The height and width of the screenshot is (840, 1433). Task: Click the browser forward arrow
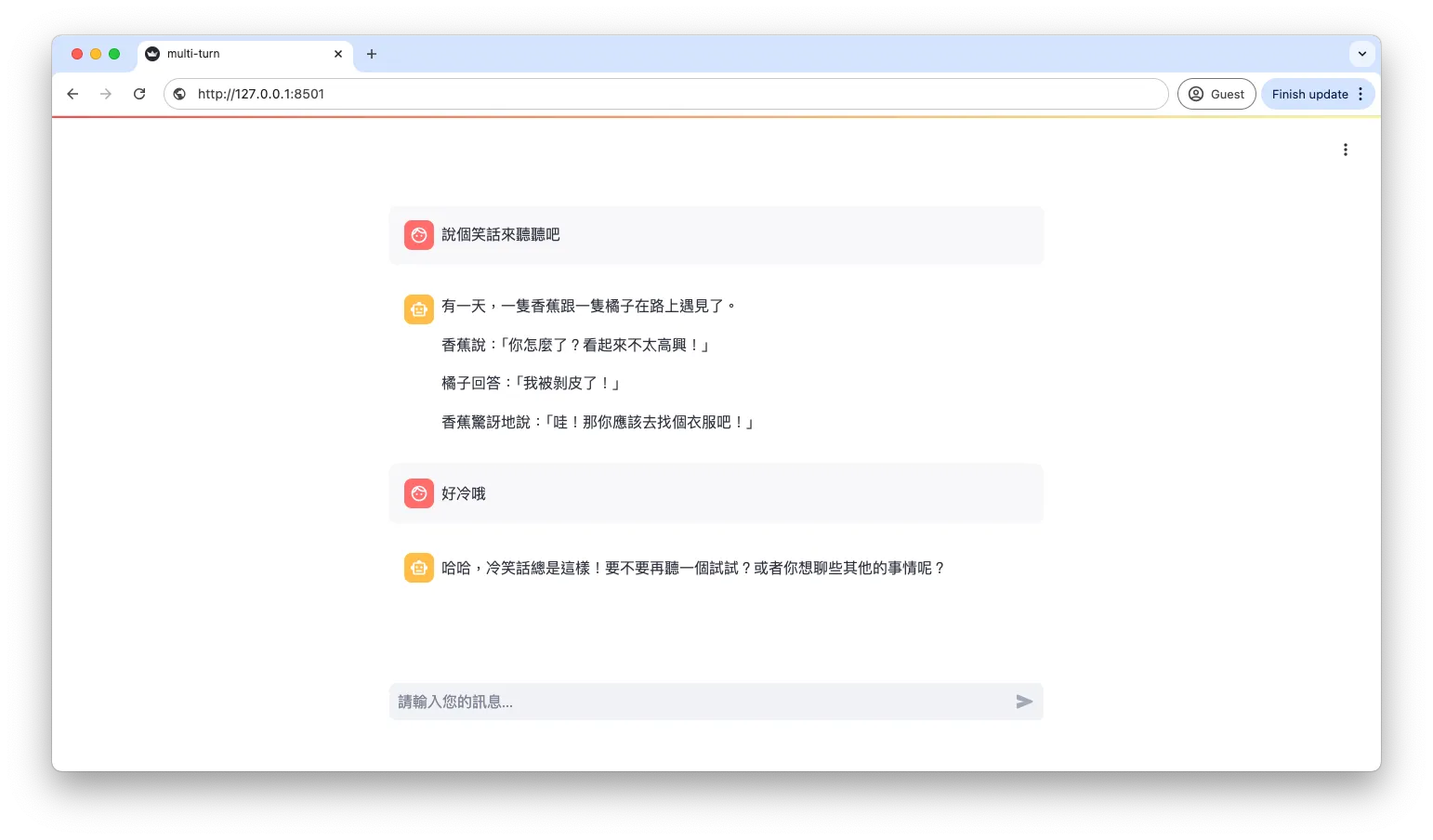pos(106,94)
